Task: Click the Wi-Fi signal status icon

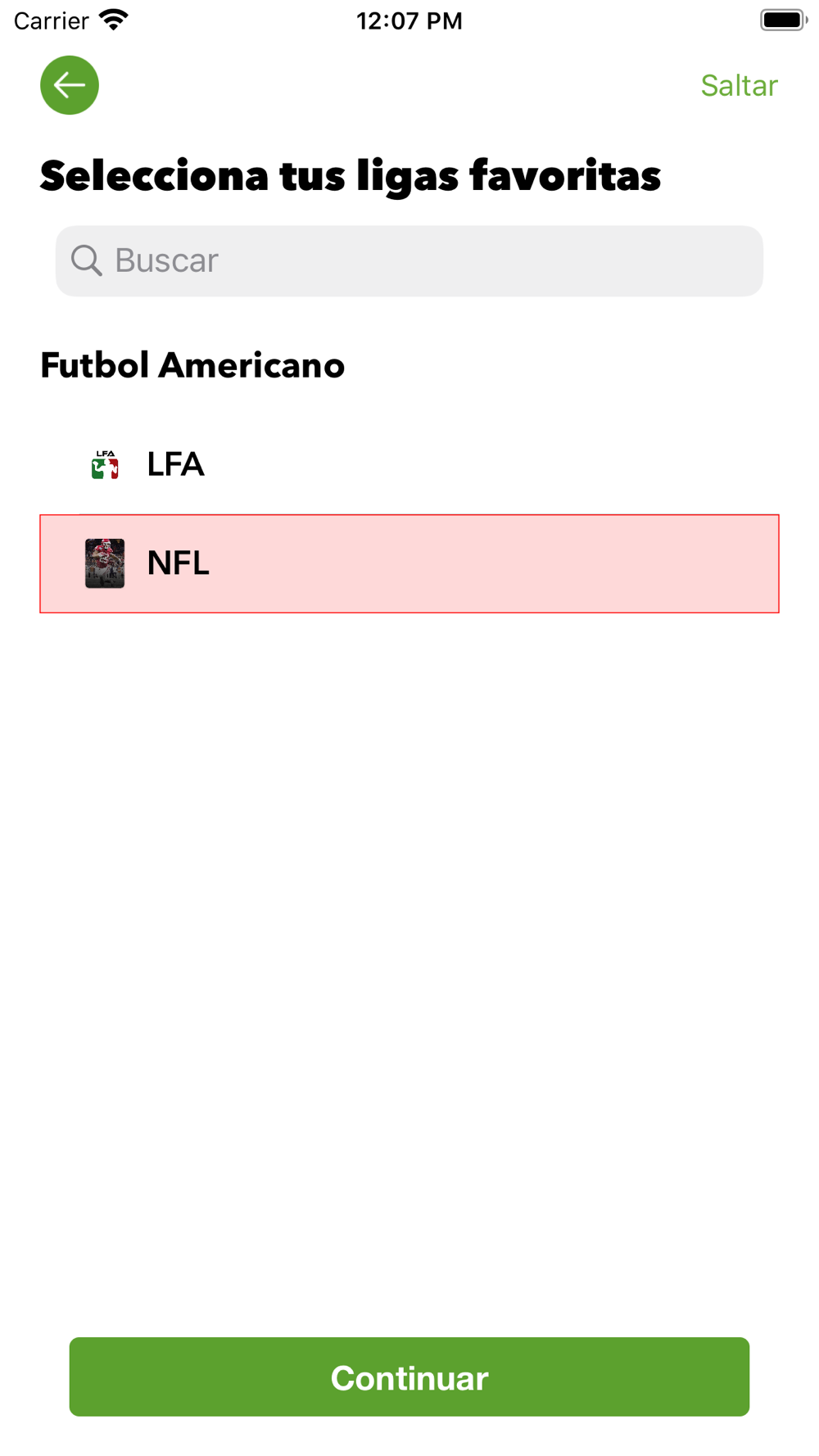Action: pyautogui.click(x=114, y=20)
